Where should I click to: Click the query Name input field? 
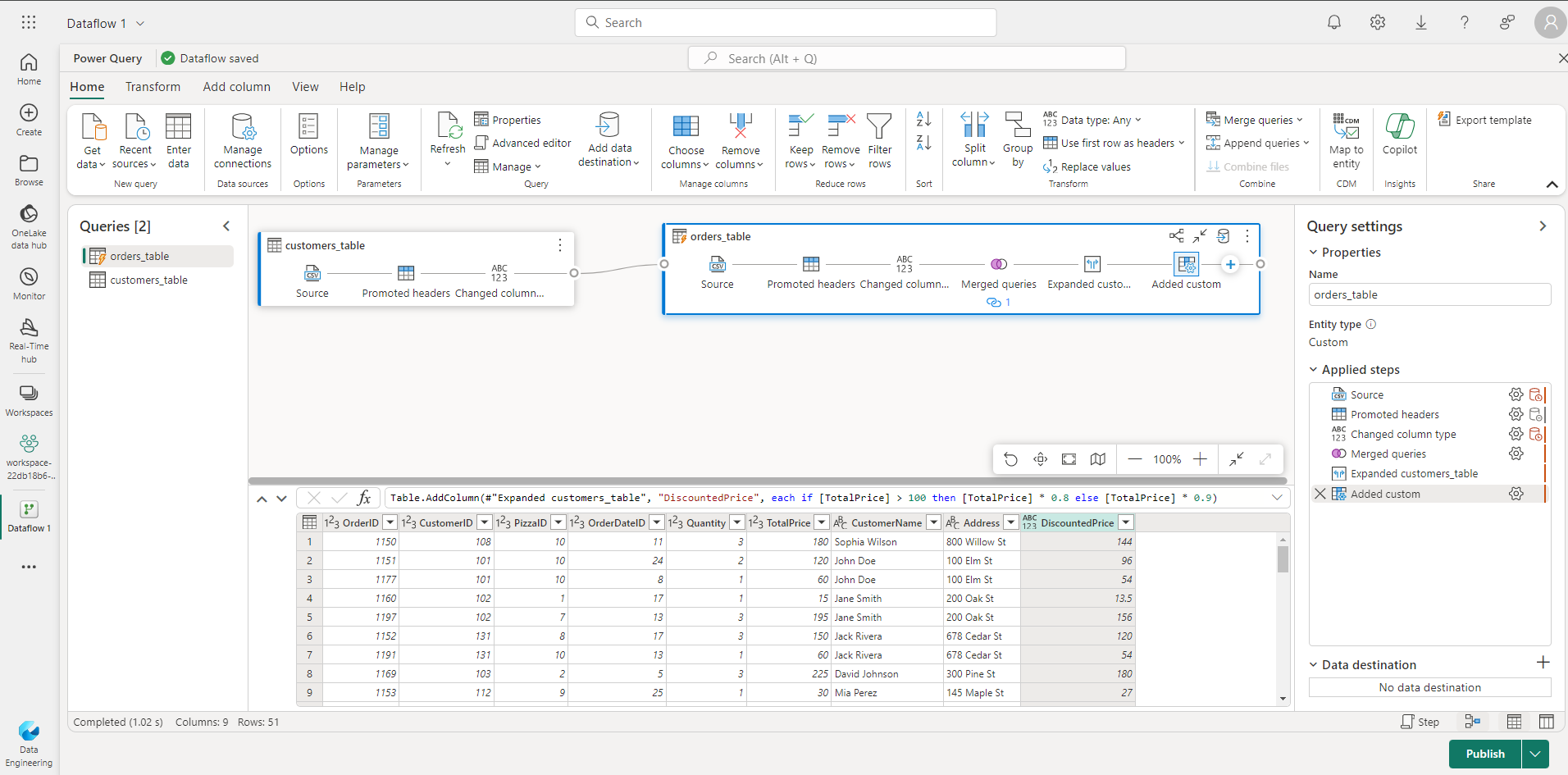point(1429,294)
